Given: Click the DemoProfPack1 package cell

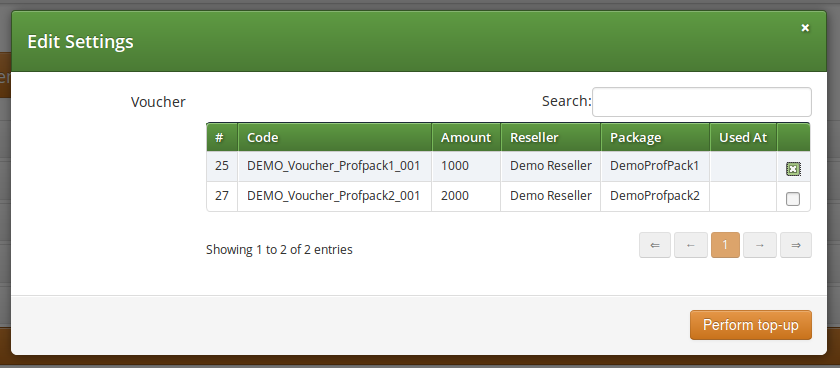Looking at the screenshot, I should pos(655,166).
